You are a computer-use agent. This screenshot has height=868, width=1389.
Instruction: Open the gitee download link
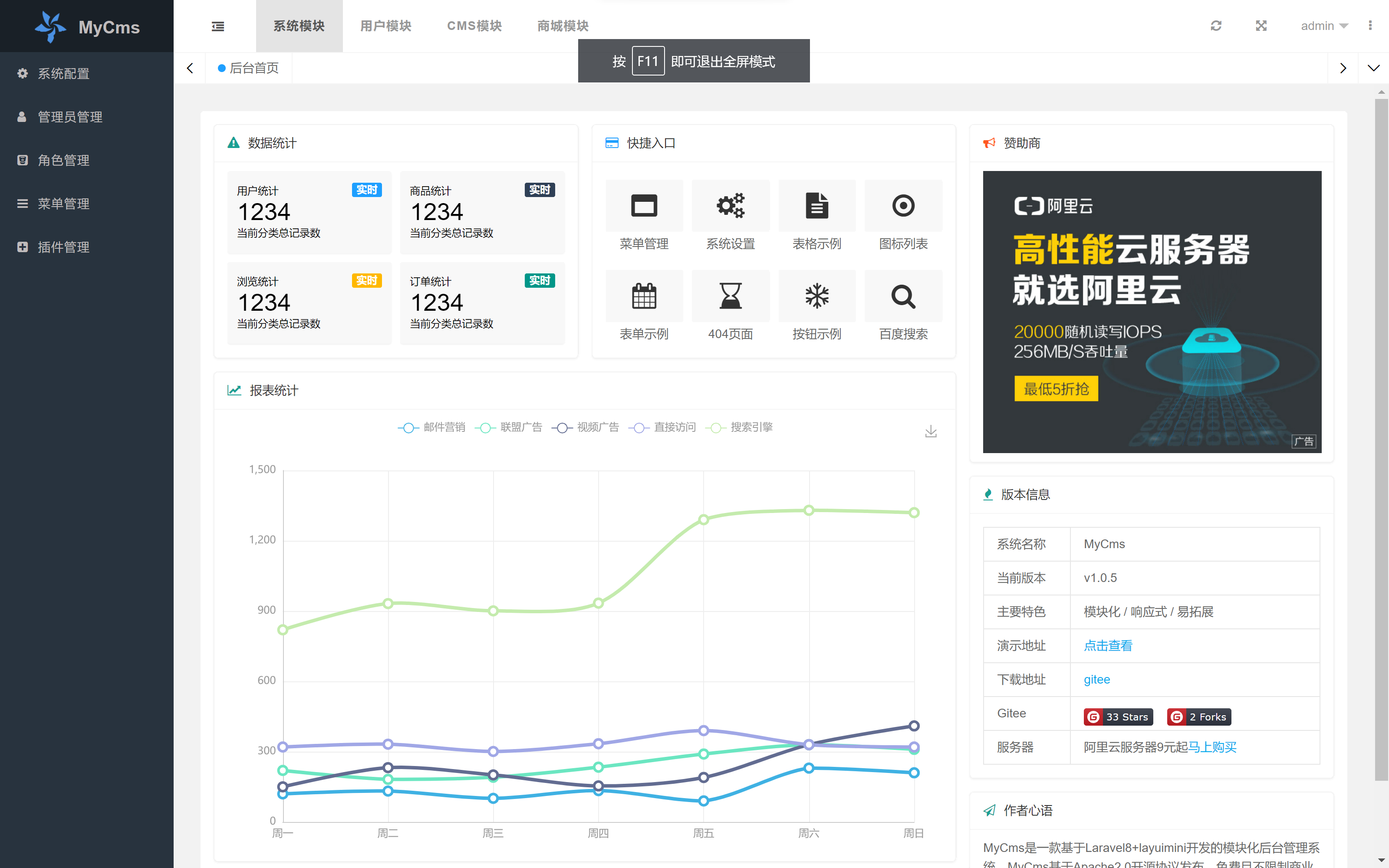coord(1097,680)
